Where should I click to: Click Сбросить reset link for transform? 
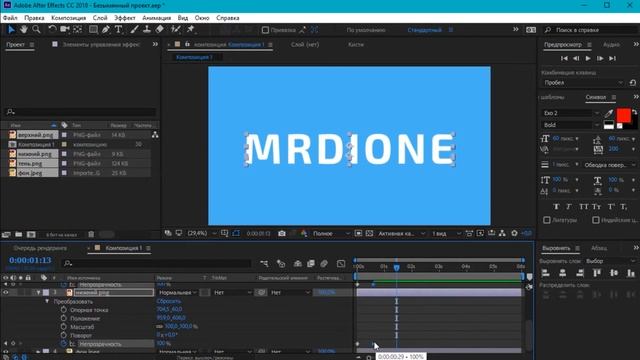coord(169,301)
